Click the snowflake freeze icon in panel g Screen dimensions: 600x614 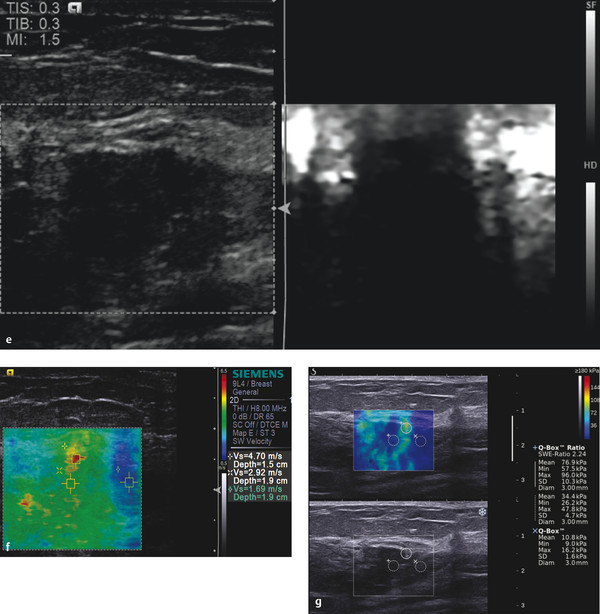481,512
